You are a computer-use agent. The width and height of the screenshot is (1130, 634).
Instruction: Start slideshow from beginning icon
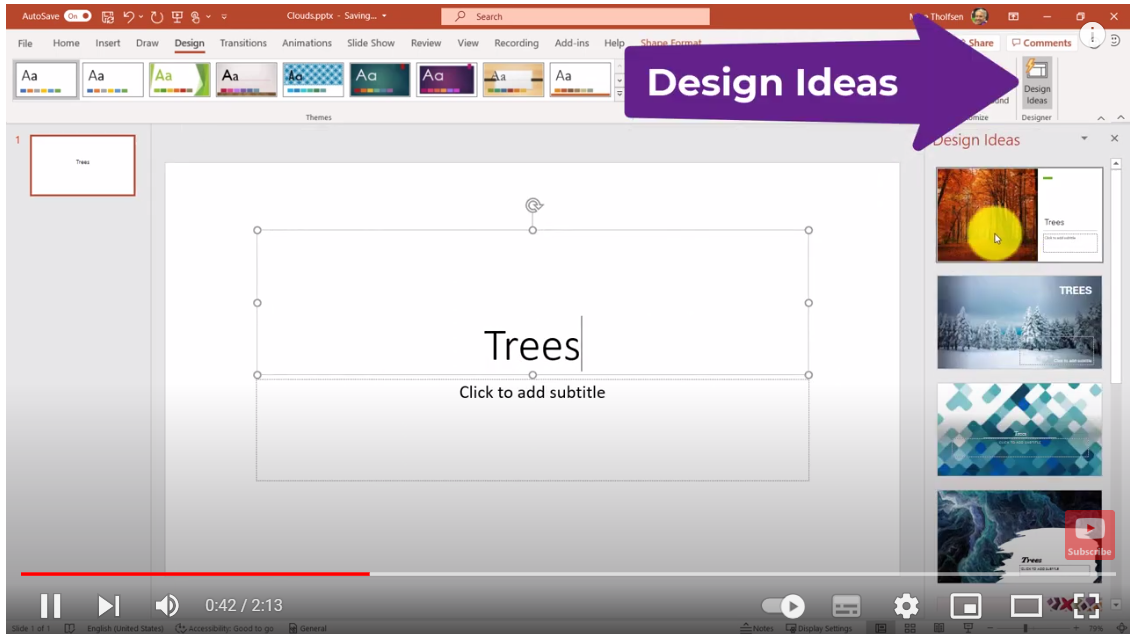click(x=177, y=16)
